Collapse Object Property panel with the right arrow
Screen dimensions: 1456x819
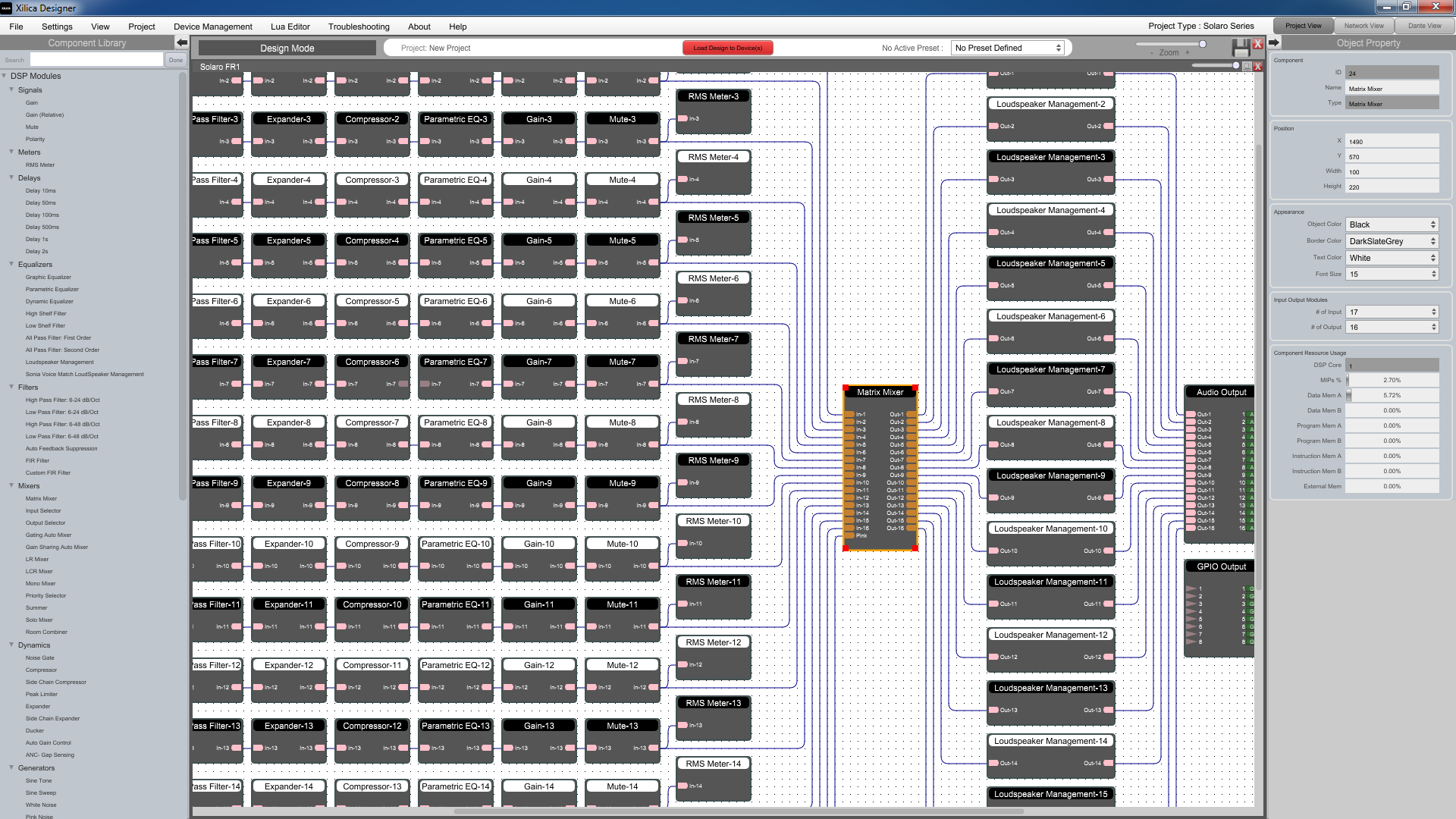coord(1274,42)
